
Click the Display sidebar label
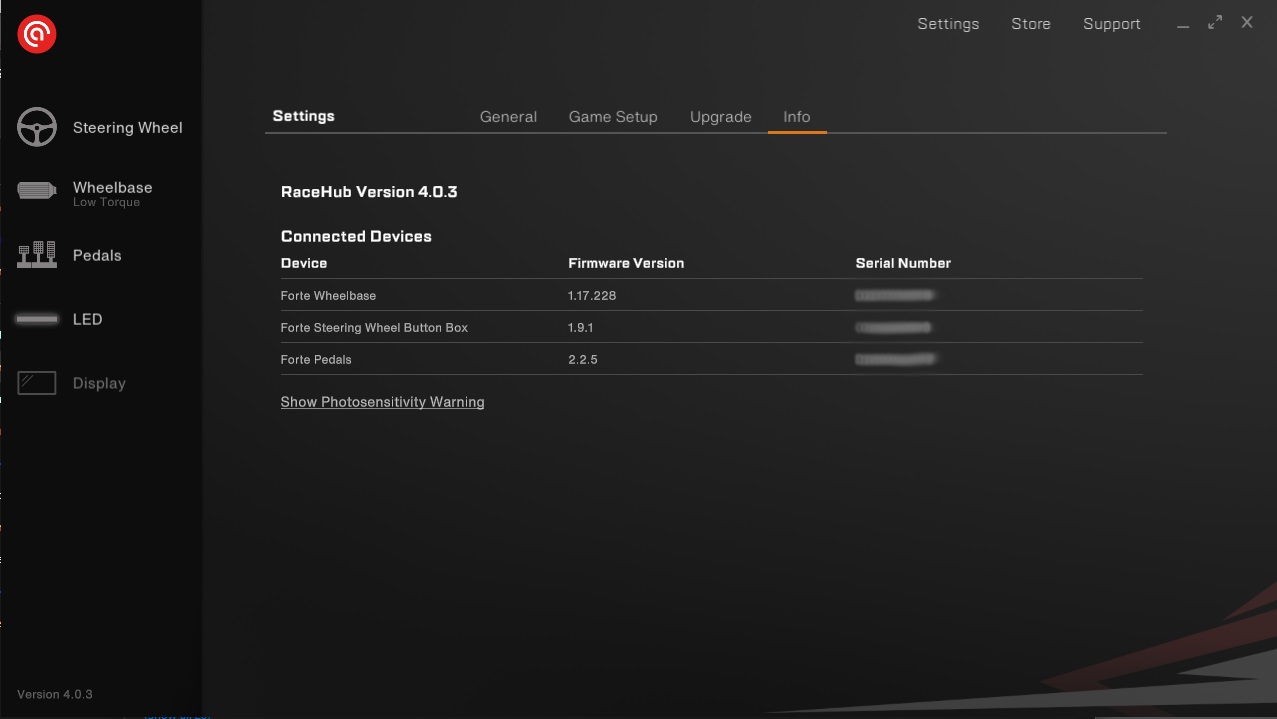(99, 383)
